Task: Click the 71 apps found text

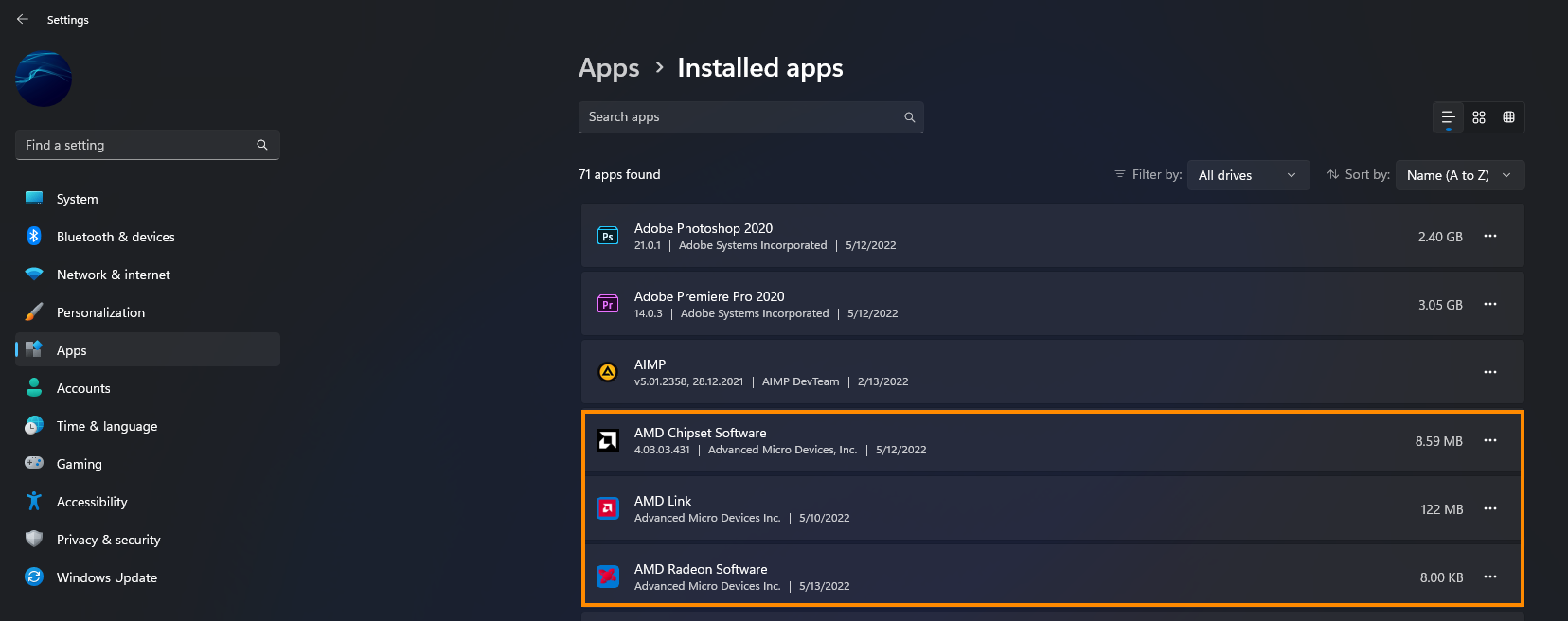Action: tap(619, 174)
